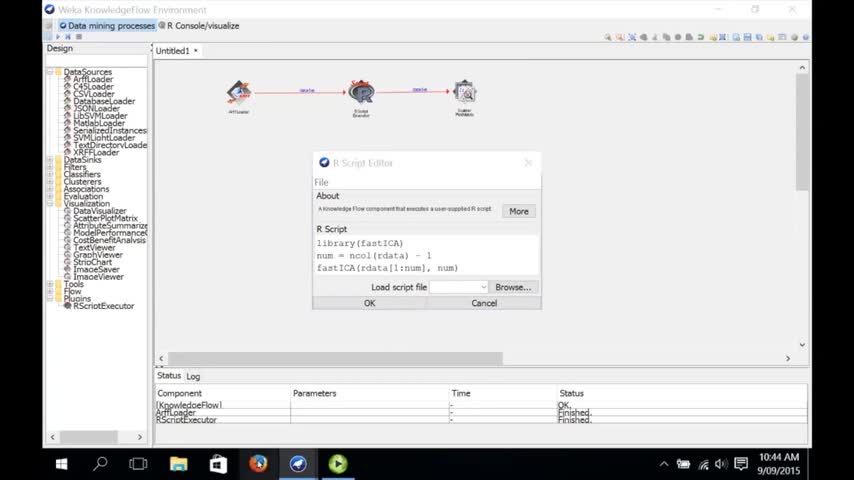This screenshot has height=480, width=854.
Task: Collapse the DataSources tree folder
Action: 50,72
